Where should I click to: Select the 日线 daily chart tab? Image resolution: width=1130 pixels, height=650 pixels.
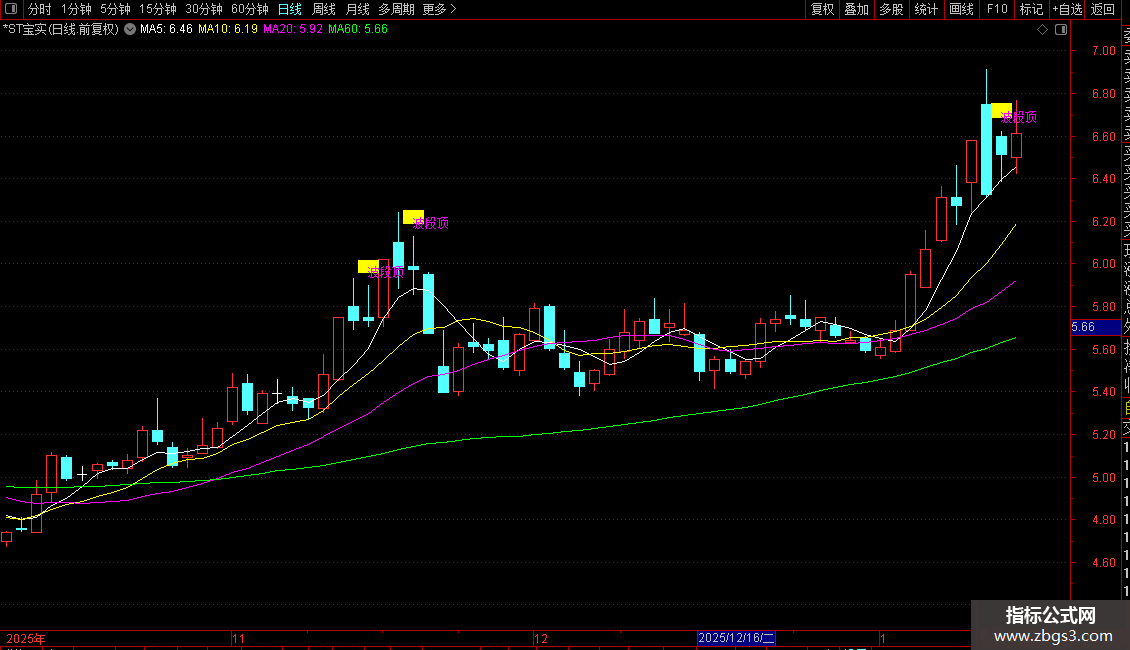pos(290,9)
